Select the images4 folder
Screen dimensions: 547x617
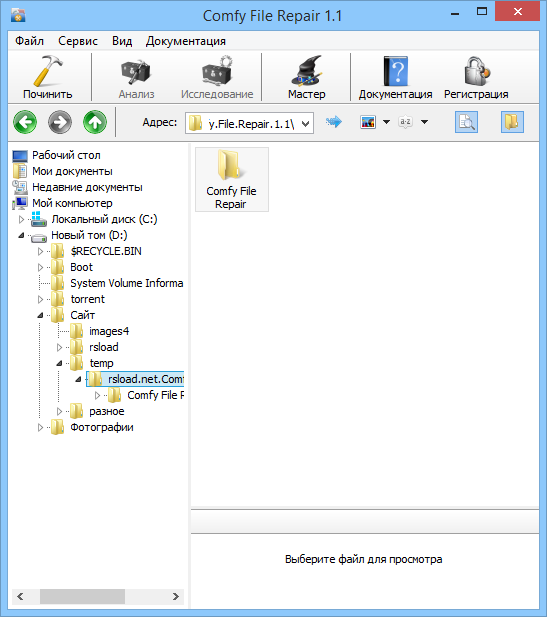(x=109, y=331)
